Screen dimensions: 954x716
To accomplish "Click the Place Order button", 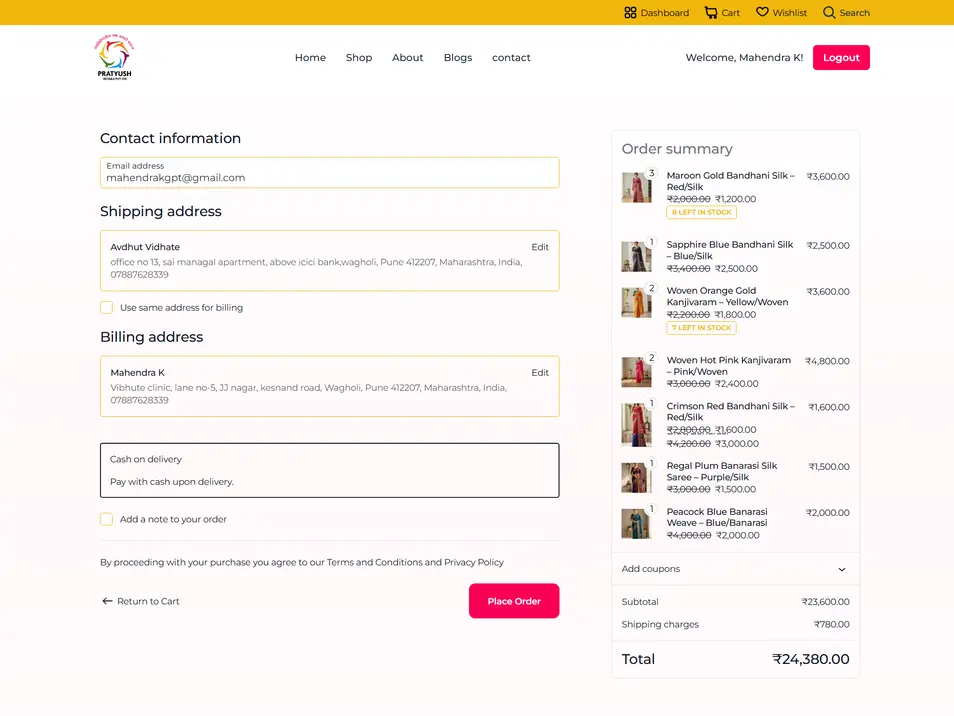I will pyautogui.click(x=514, y=601).
